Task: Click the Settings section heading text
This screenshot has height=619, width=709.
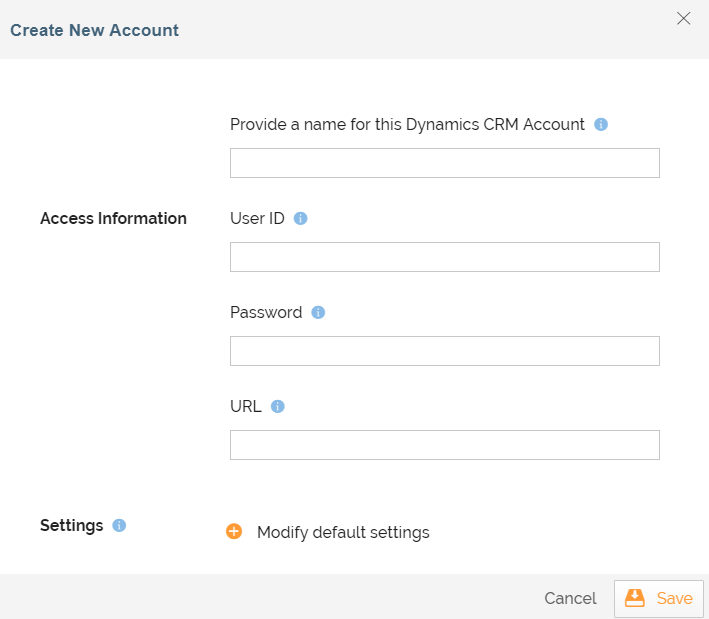Action: 72,525
